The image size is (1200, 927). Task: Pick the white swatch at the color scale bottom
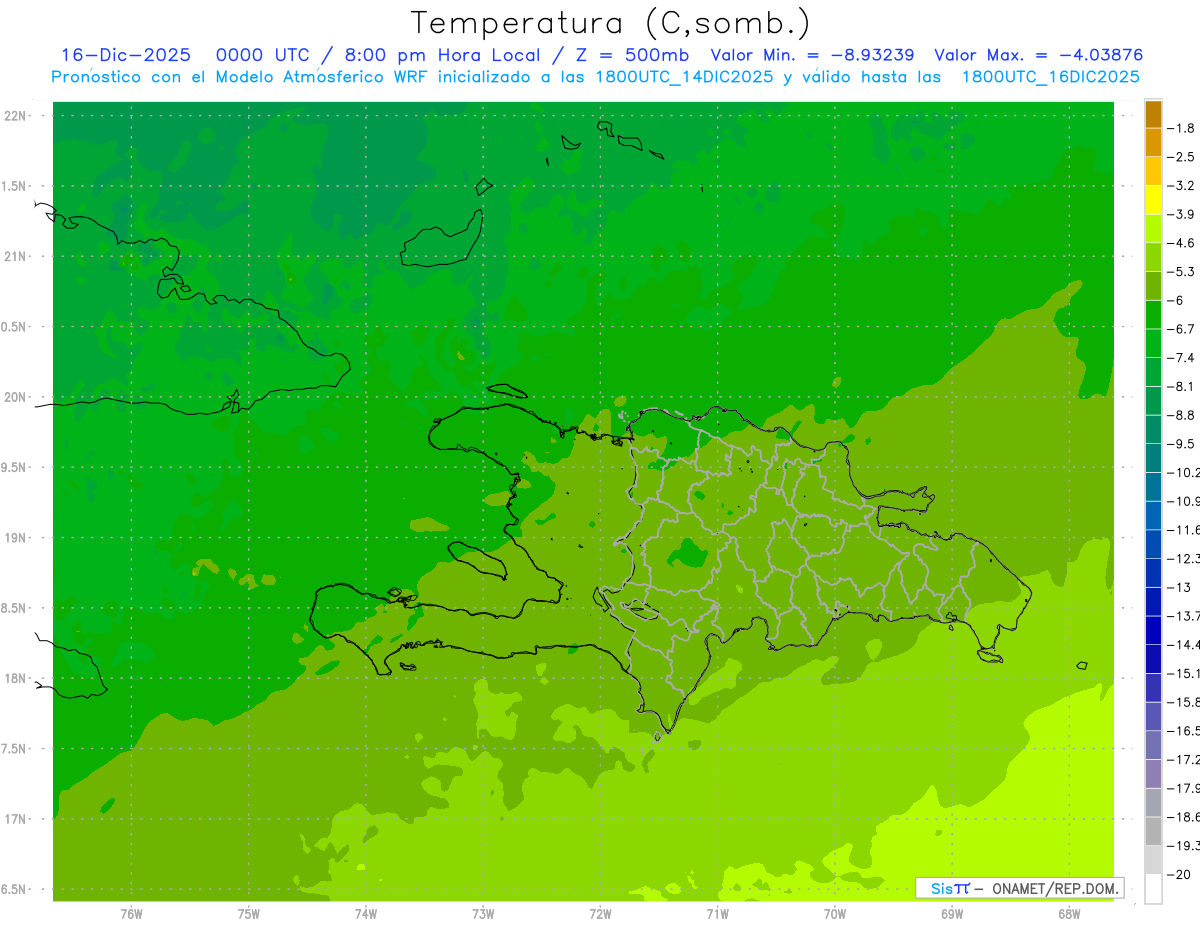pos(1153,889)
